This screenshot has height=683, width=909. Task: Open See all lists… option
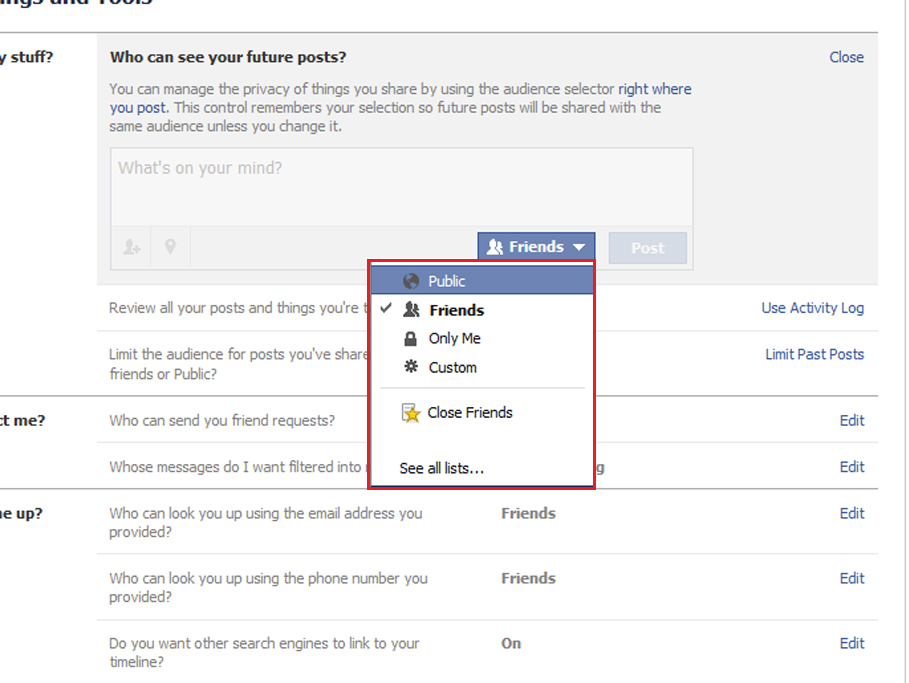[x=442, y=468]
